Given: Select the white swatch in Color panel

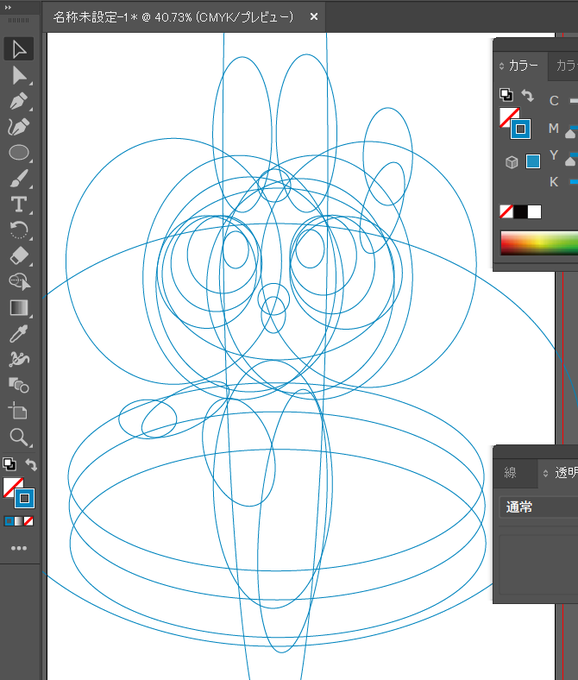Looking at the screenshot, I should (x=534, y=212).
